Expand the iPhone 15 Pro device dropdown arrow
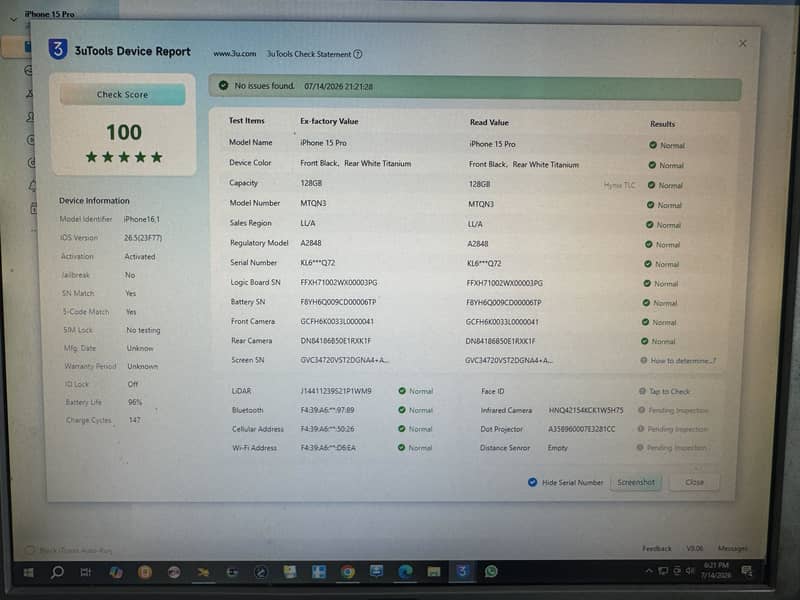The image size is (800, 600). [x=14, y=19]
